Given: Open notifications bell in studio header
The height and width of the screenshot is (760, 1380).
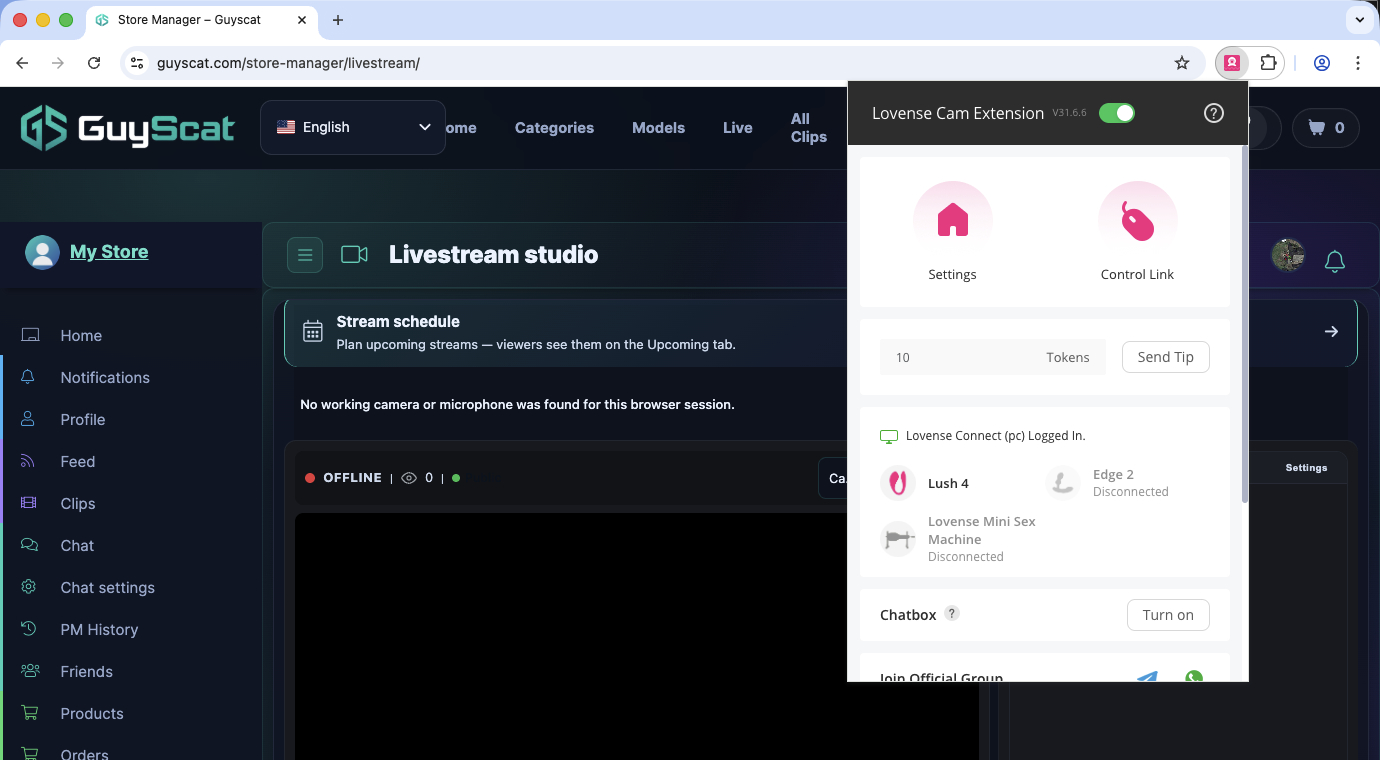Looking at the screenshot, I should tap(1334, 261).
